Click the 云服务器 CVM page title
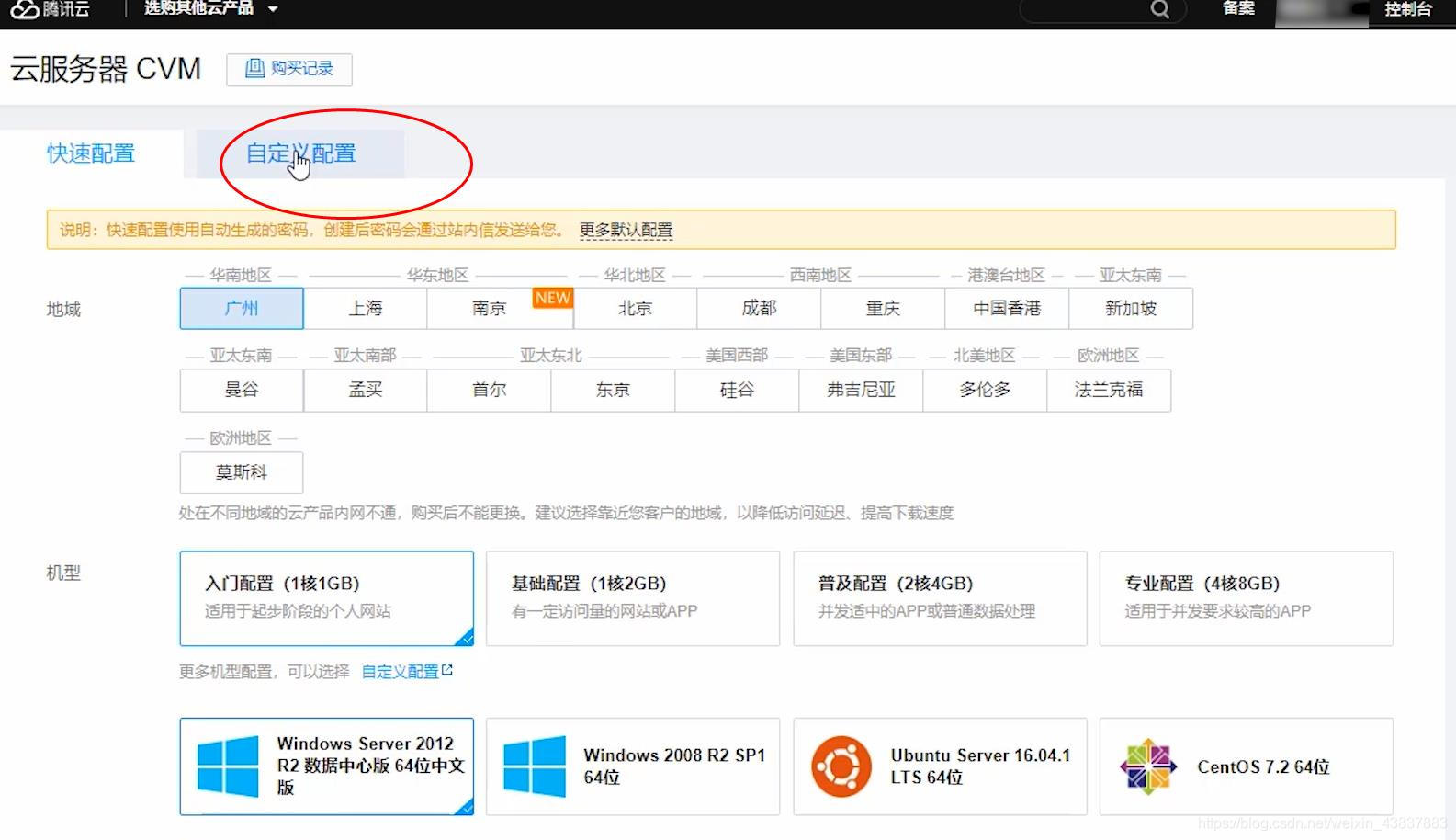 tap(106, 69)
